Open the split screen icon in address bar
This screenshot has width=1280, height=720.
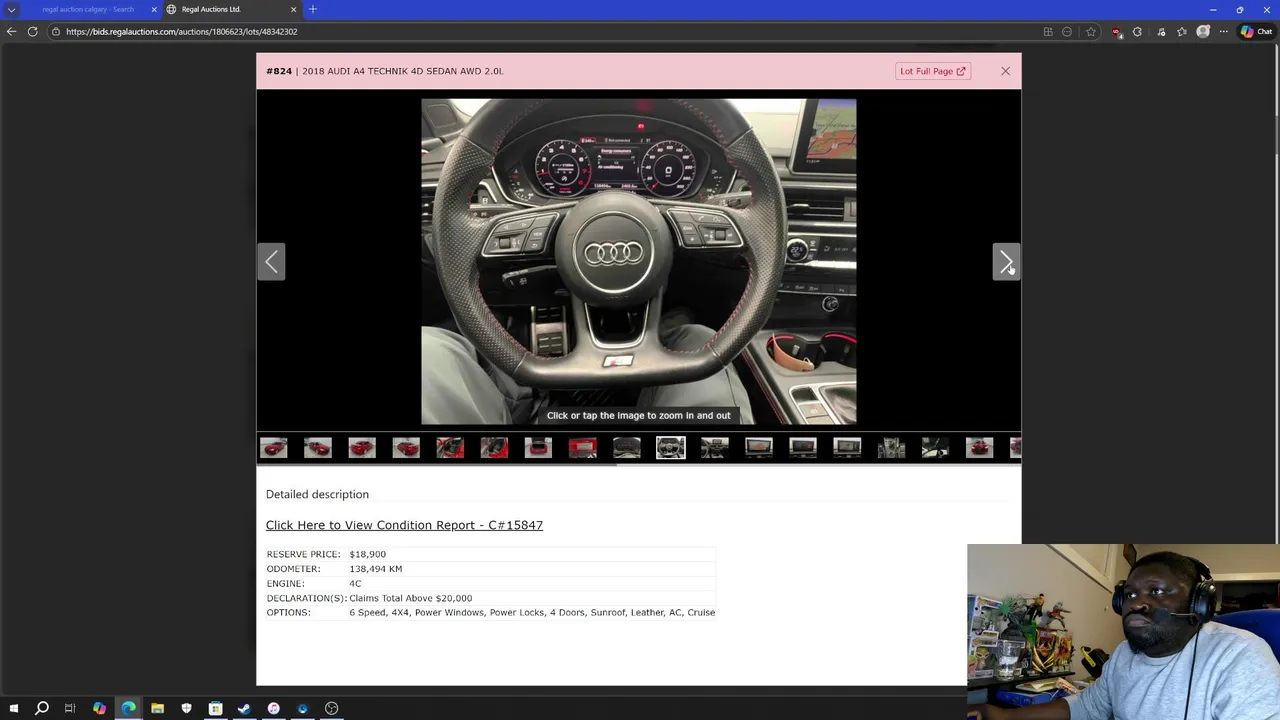1048,31
